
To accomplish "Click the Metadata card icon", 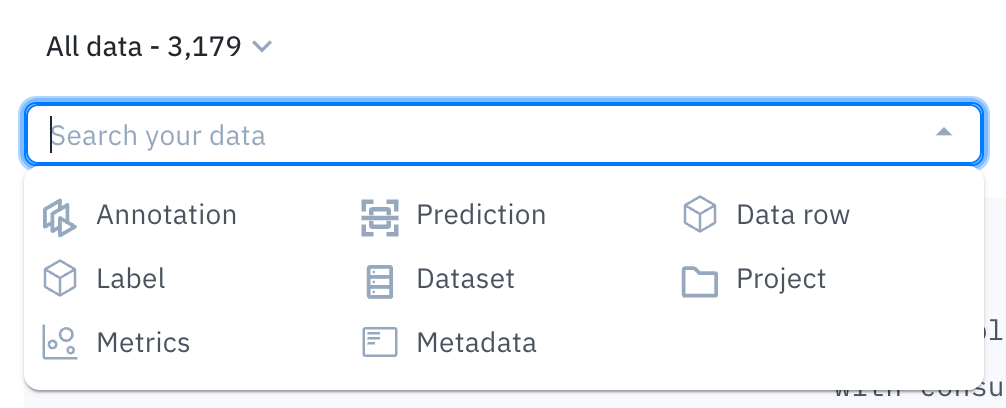I will (380, 343).
